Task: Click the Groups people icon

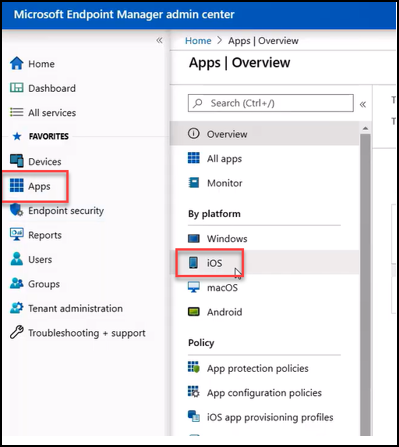Action: (x=17, y=283)
